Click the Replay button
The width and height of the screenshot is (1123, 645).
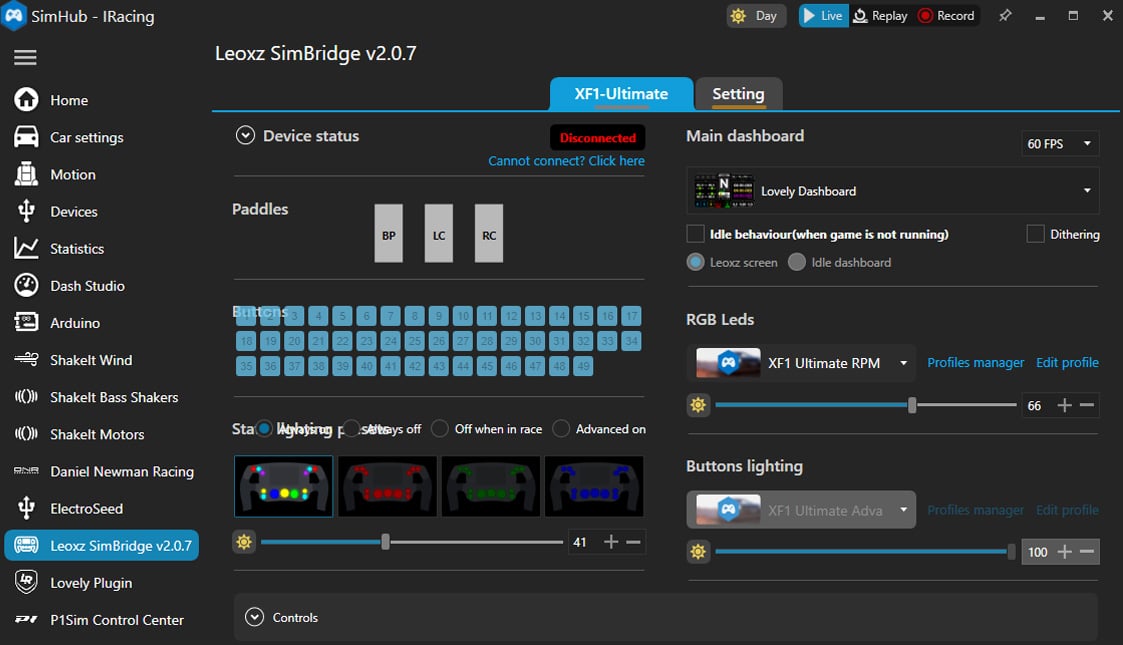pyautogui.click(x=881, y=16)
